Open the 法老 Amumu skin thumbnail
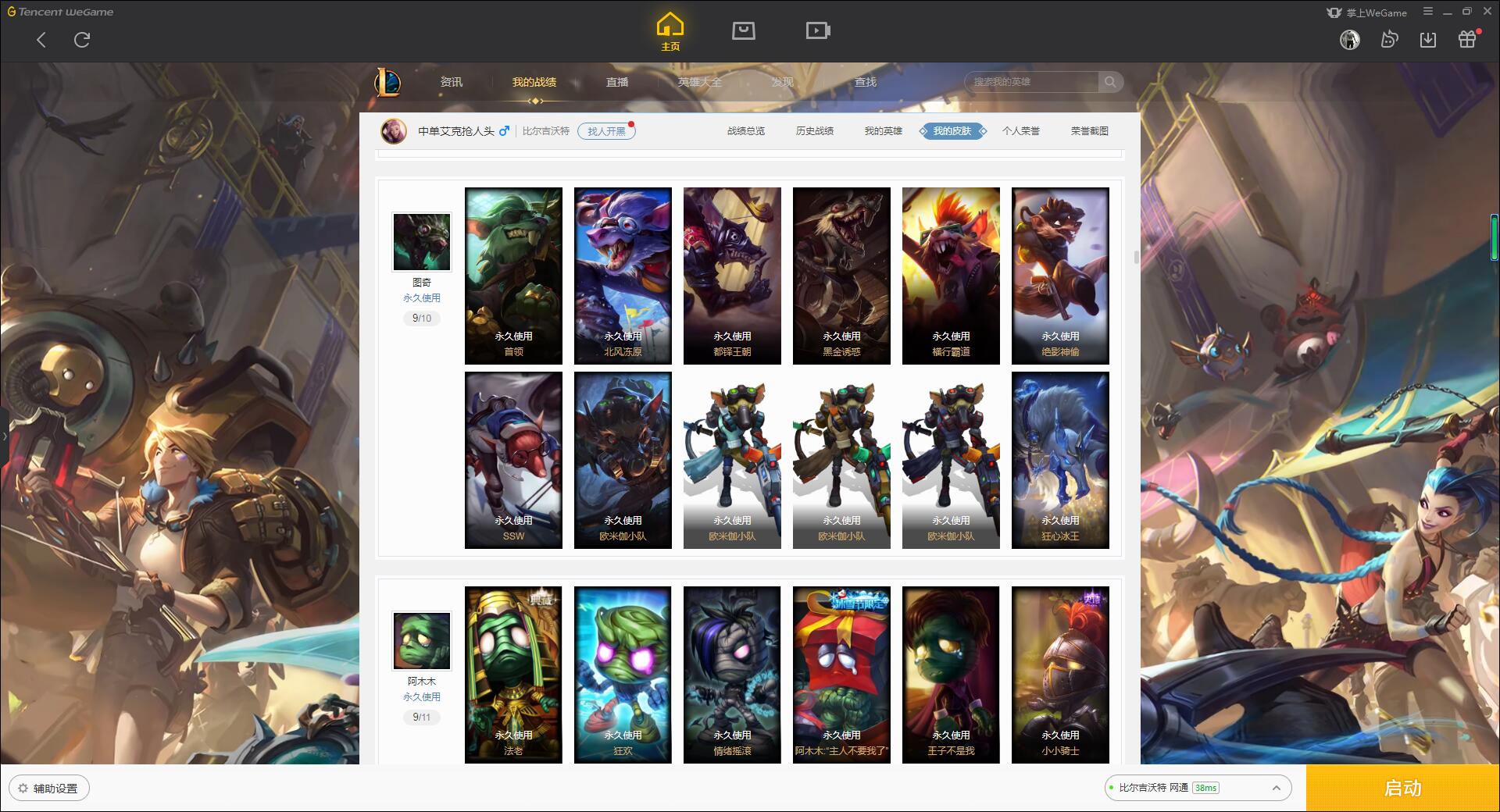The height and width of the screenshot is (812, 1500). click(513, 675)
